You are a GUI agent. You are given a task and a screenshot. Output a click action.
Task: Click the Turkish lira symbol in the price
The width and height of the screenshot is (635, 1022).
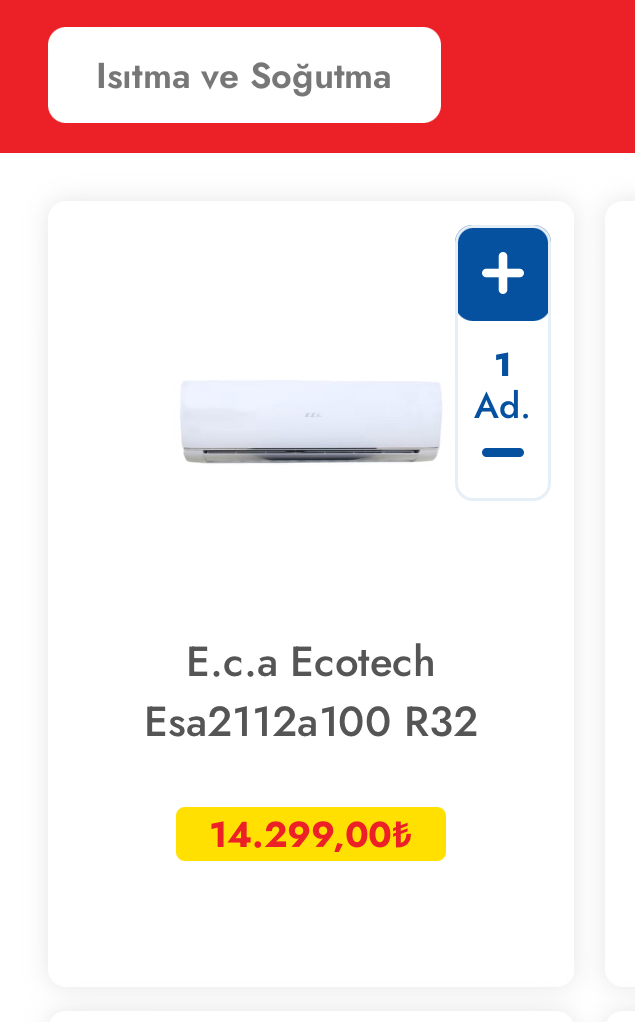point(401,834)
